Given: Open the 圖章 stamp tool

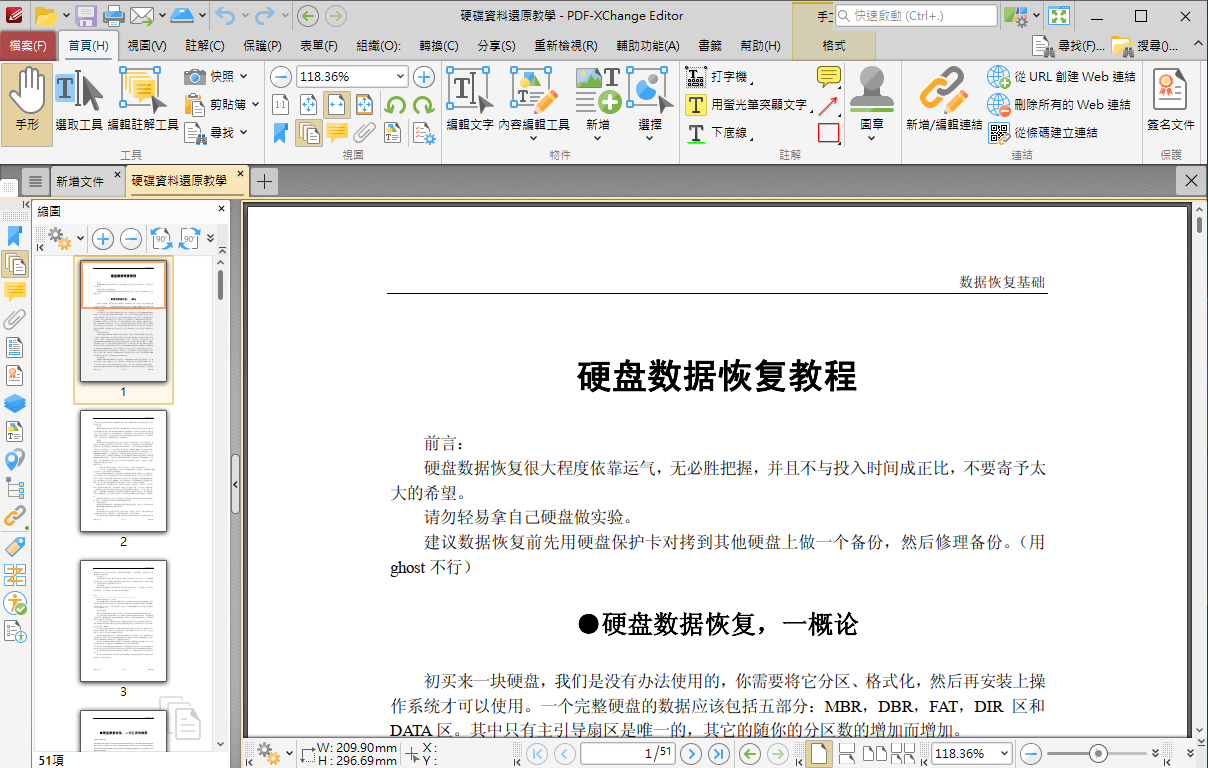Looking at the screenshot, I should pos(871,101).
